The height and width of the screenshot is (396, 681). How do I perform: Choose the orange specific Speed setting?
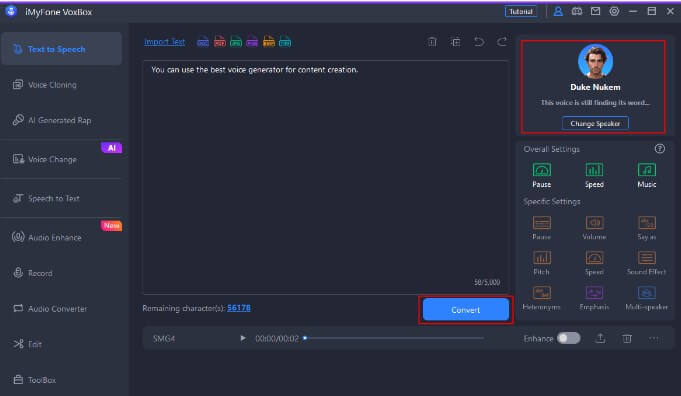[594, 263]
